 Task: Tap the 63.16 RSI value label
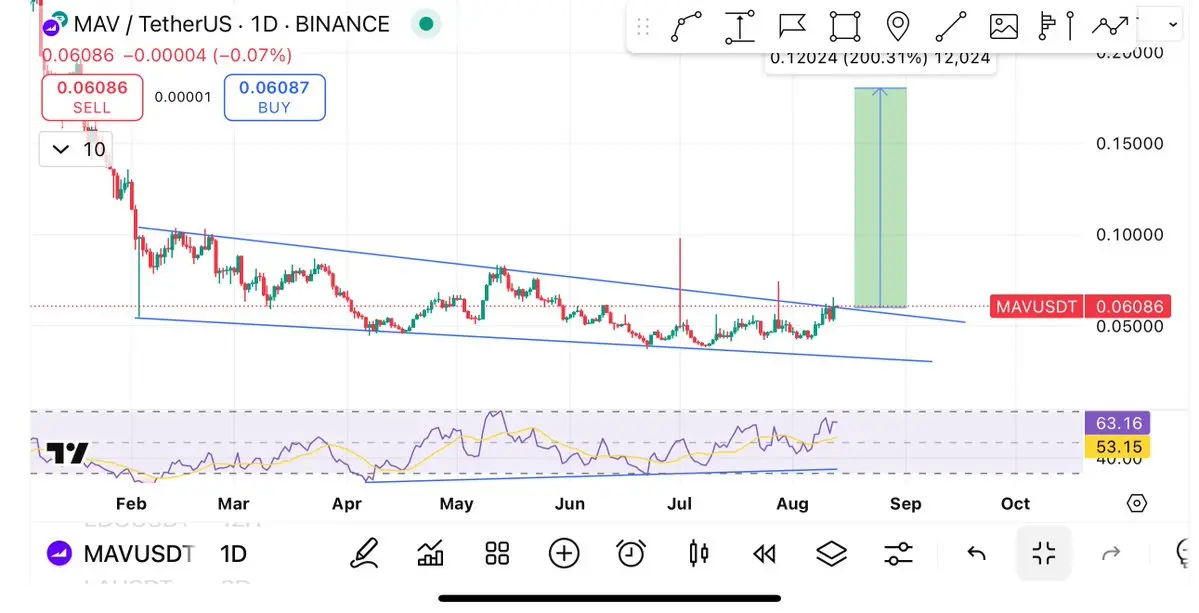(1117, 423)
